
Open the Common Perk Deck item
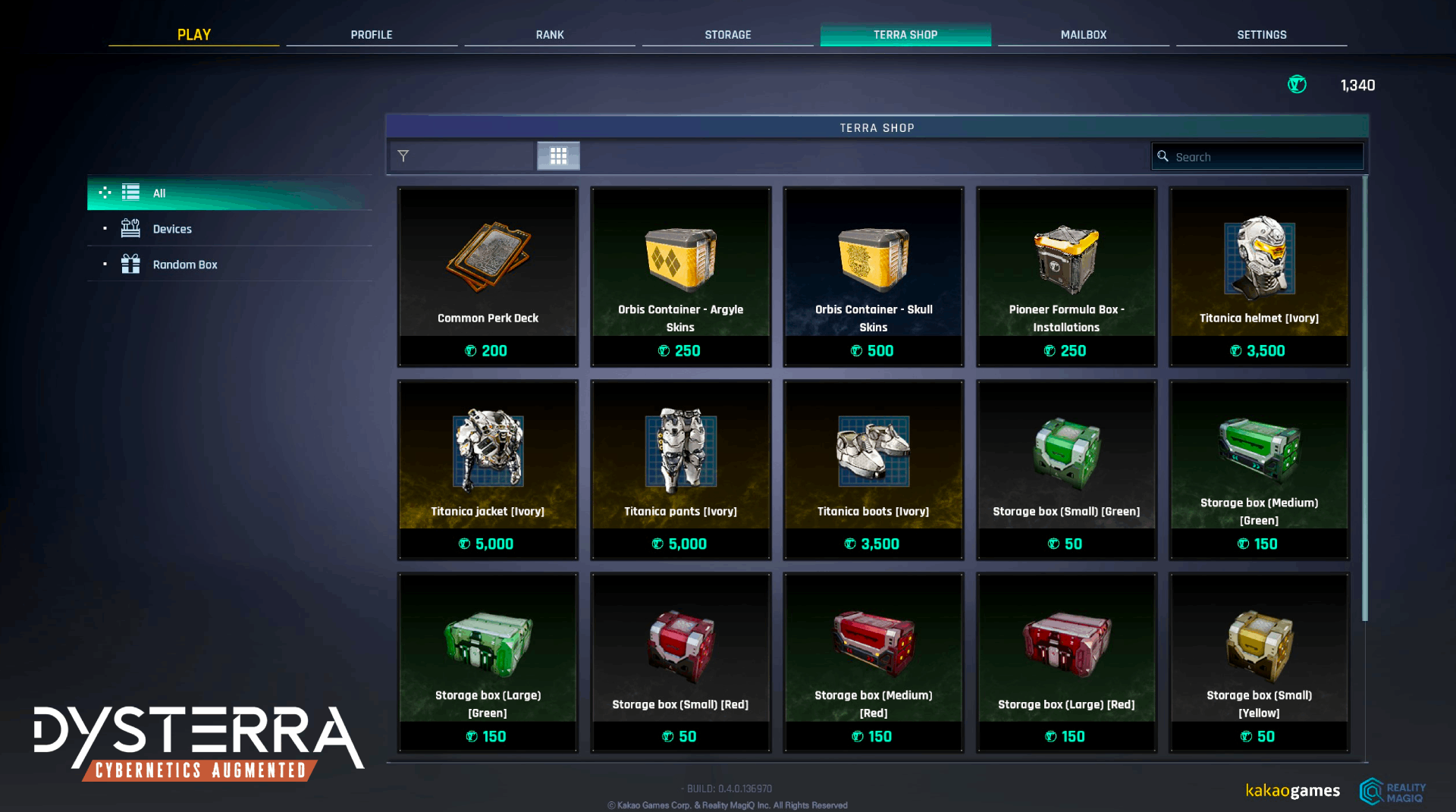(x=488, y=277)
